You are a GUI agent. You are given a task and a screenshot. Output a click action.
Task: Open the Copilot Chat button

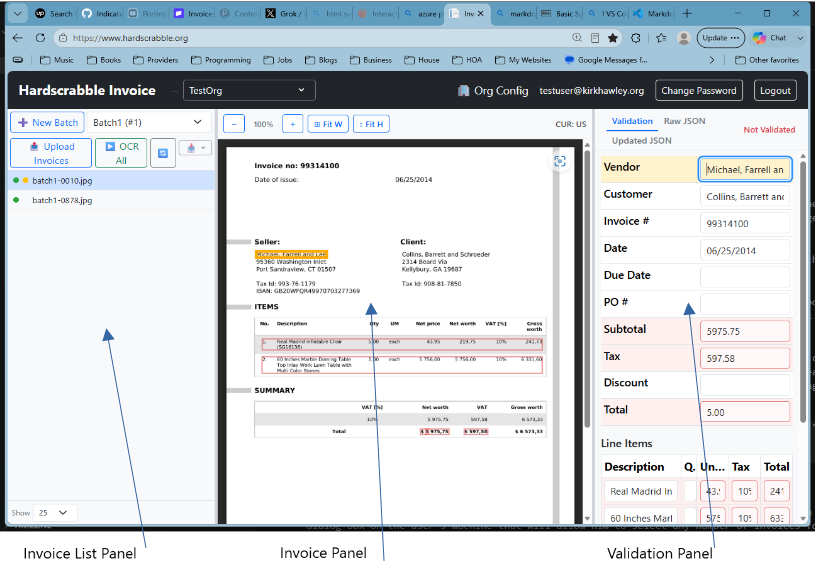click(769, 38)
